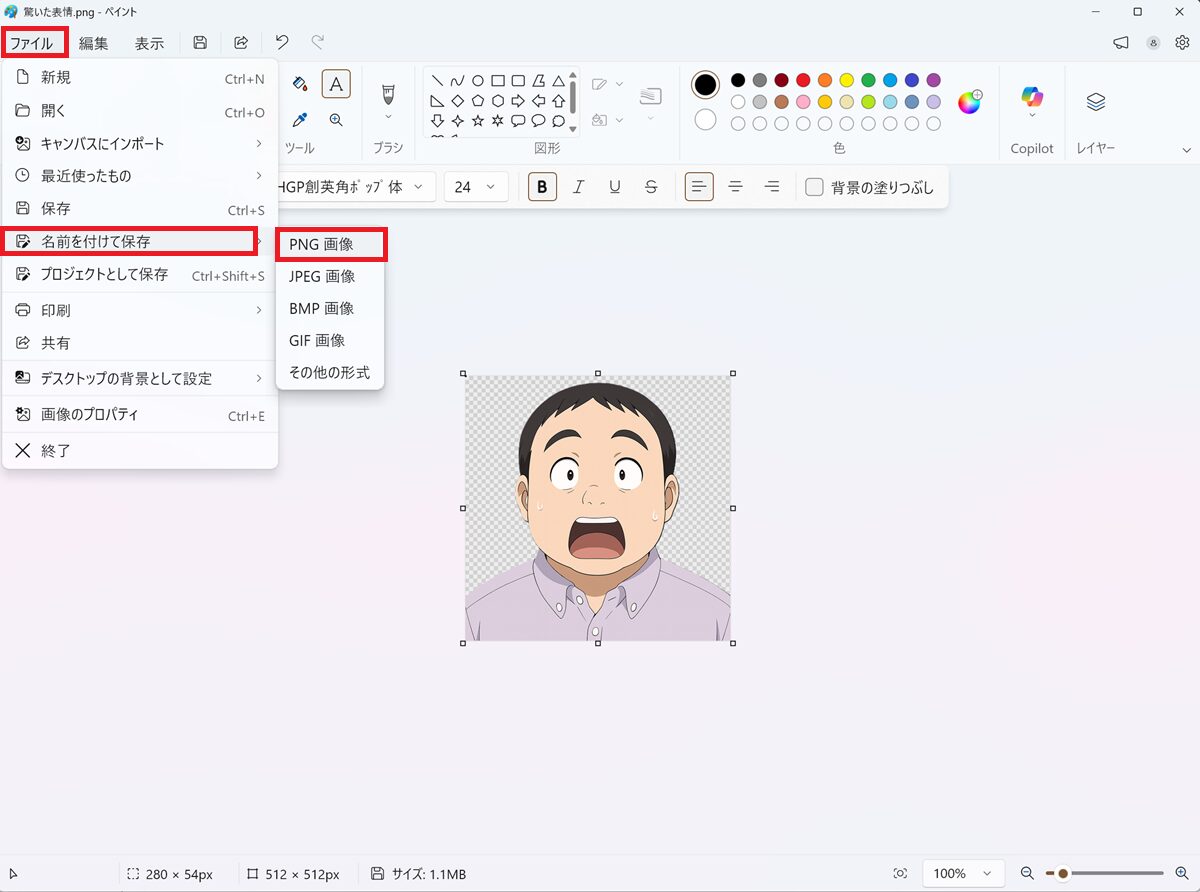Click the Copilot icon
Screen dimensions: 1200x892
coord(1032,97)
